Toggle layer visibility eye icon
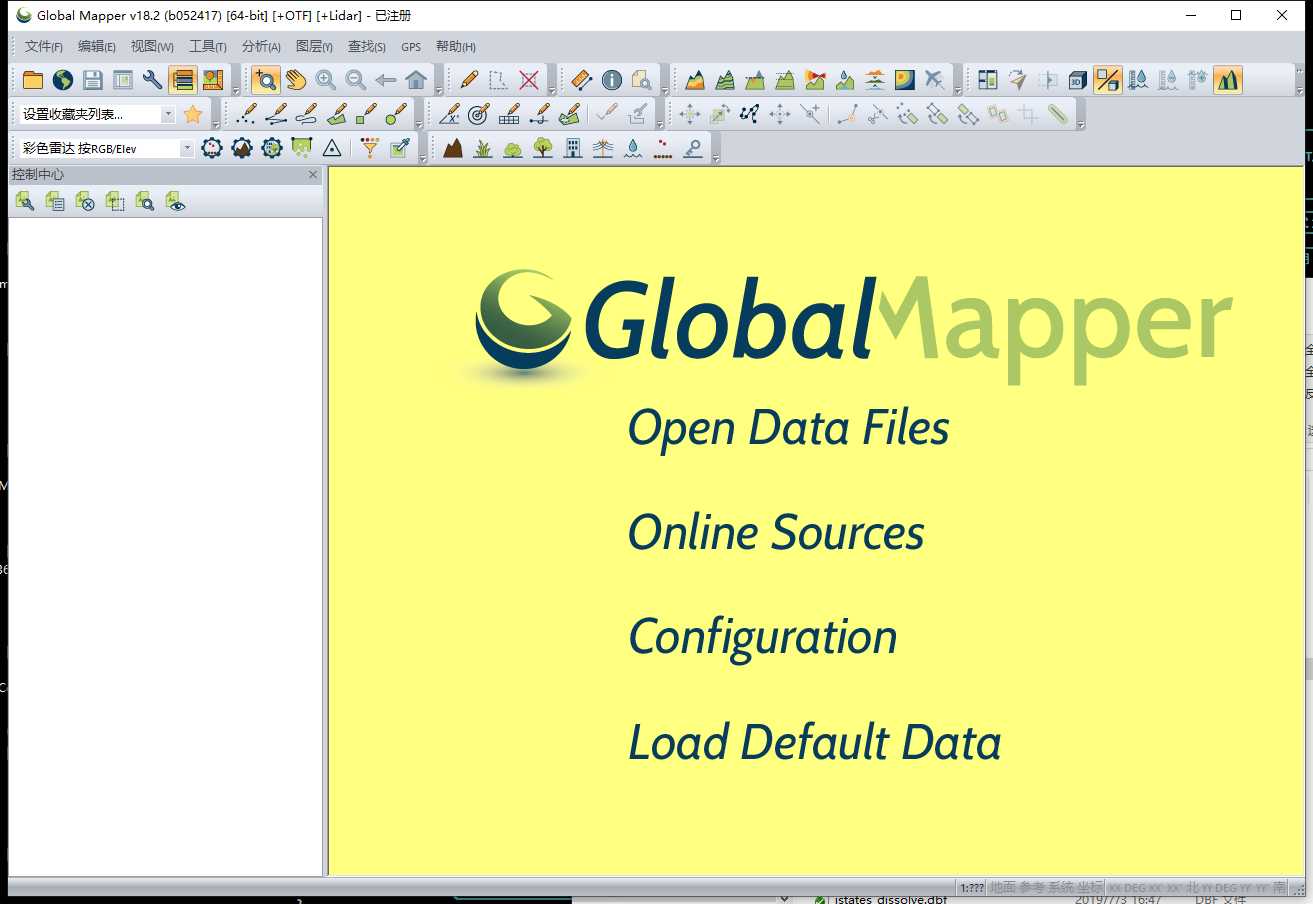 [175, 202]
